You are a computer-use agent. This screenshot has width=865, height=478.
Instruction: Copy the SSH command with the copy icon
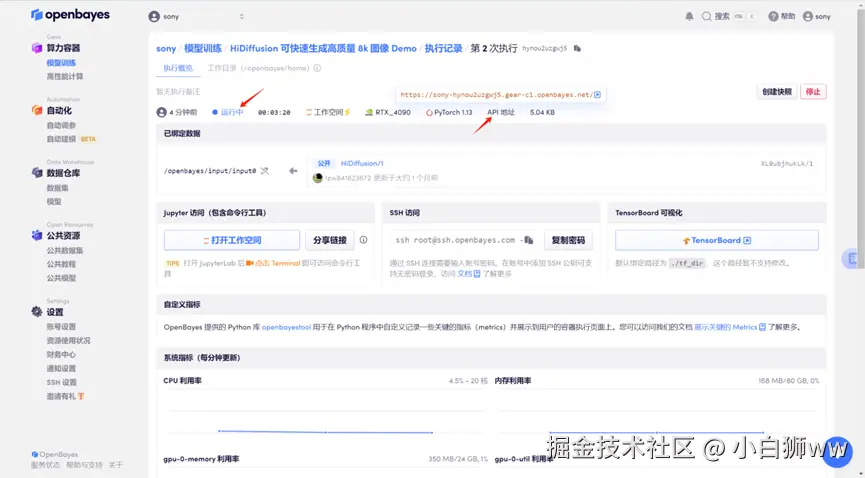pyautogui.click(x=529, y=240)
